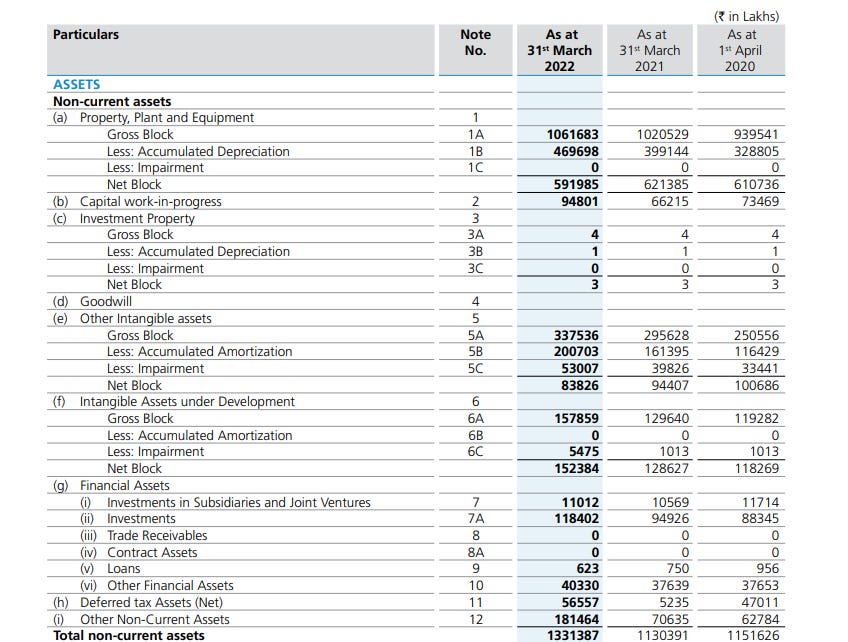The image size is (848, 642).
Task: Select Net Block value 591985
Action: click(576, 184)
